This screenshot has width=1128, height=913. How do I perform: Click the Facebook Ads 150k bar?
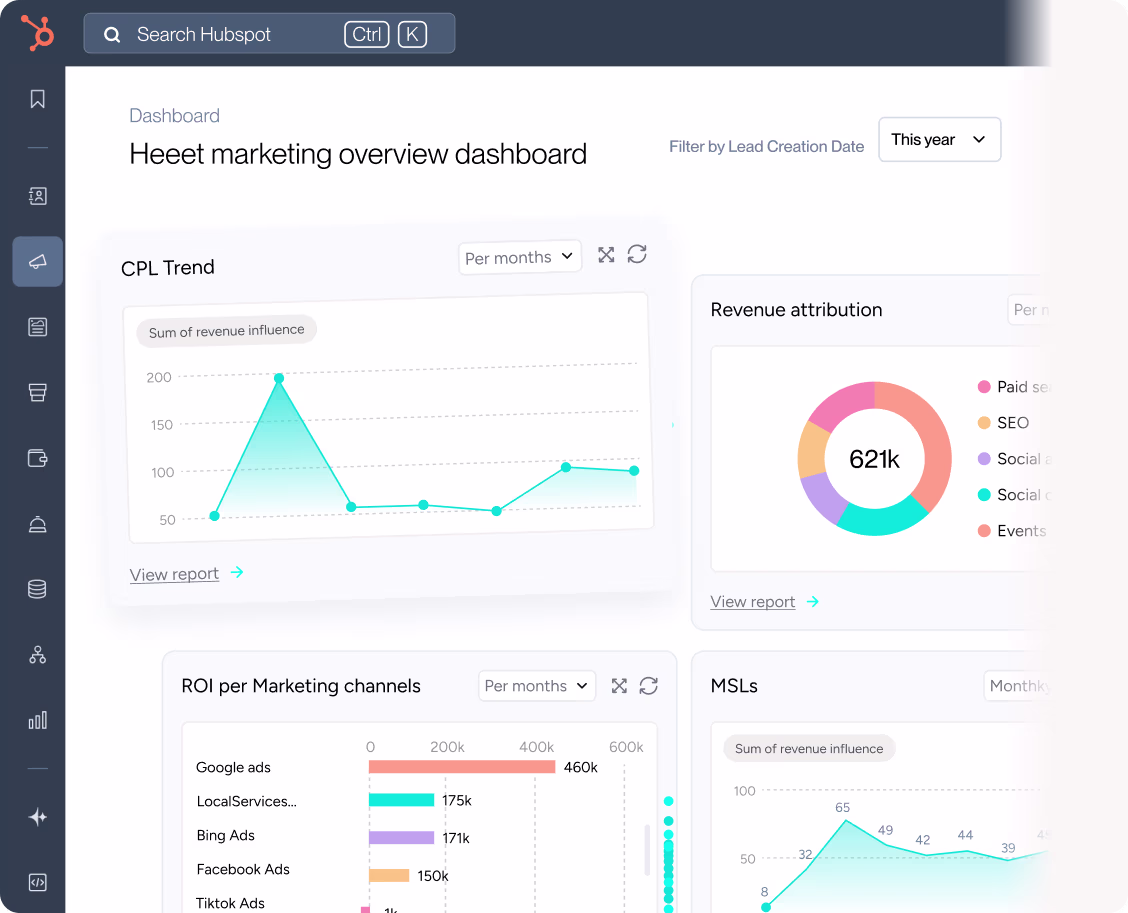pos(389,876)
